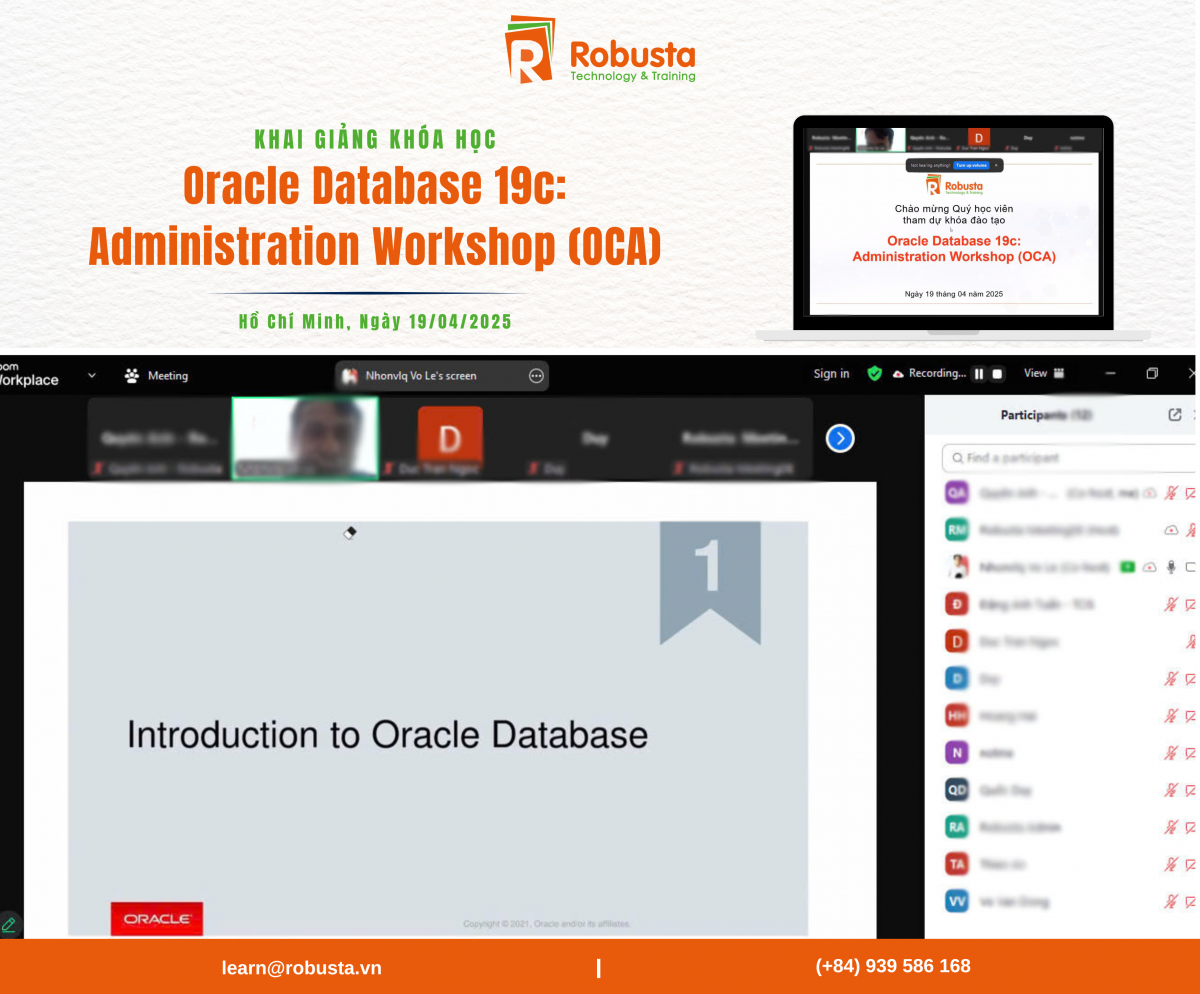Click the slide chapter number 1 ribbon

coord(710,582)
